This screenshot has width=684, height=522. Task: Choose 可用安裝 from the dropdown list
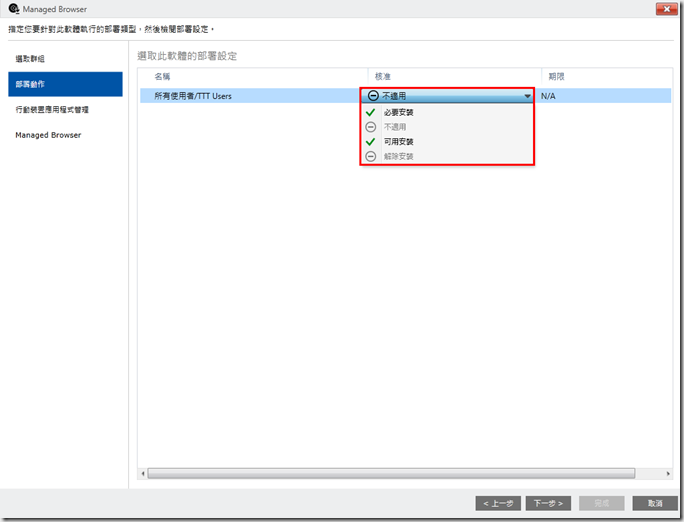(x=399, y=142)
